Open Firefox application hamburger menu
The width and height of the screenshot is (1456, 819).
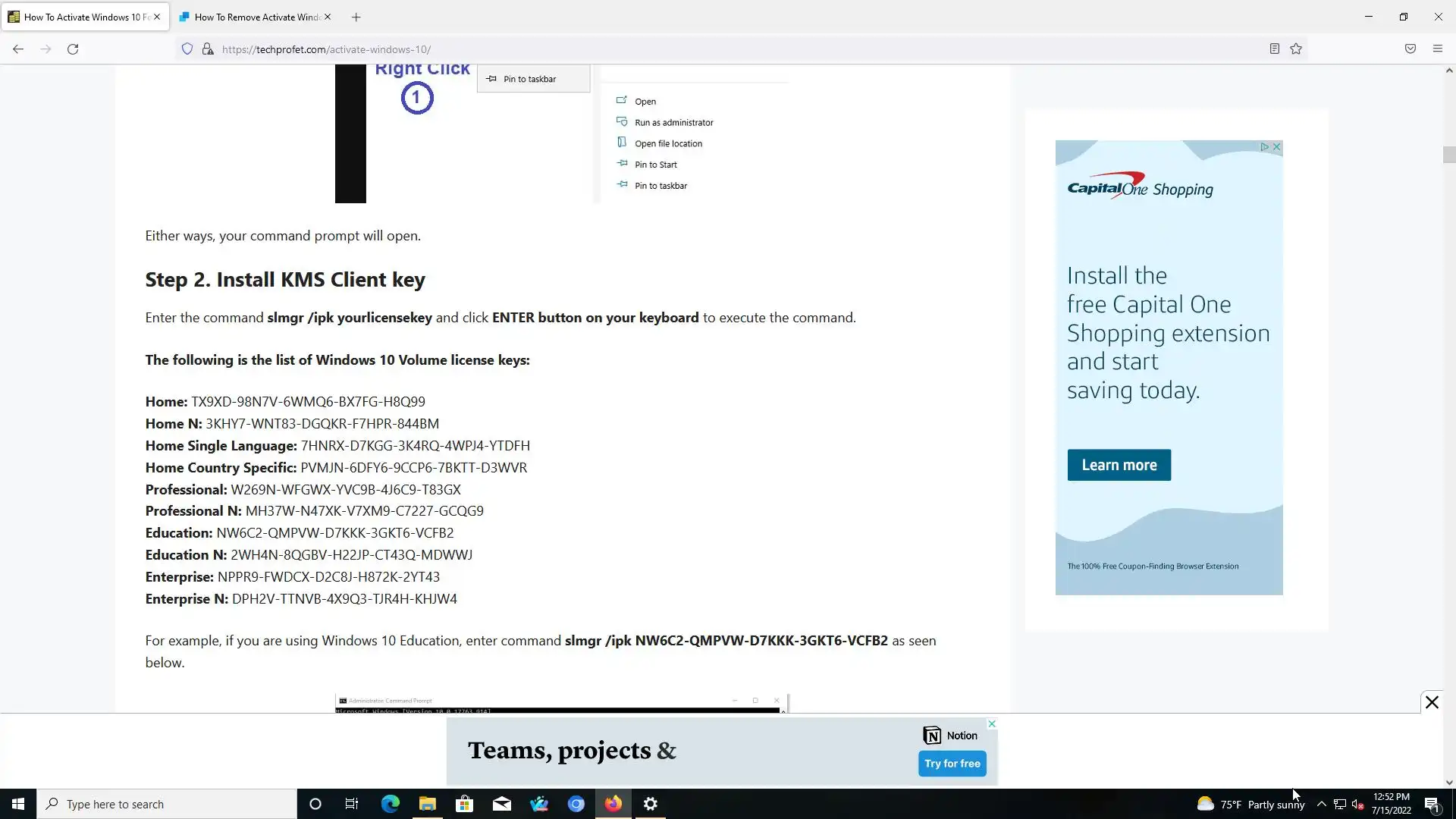click(x=1437, y=49)
